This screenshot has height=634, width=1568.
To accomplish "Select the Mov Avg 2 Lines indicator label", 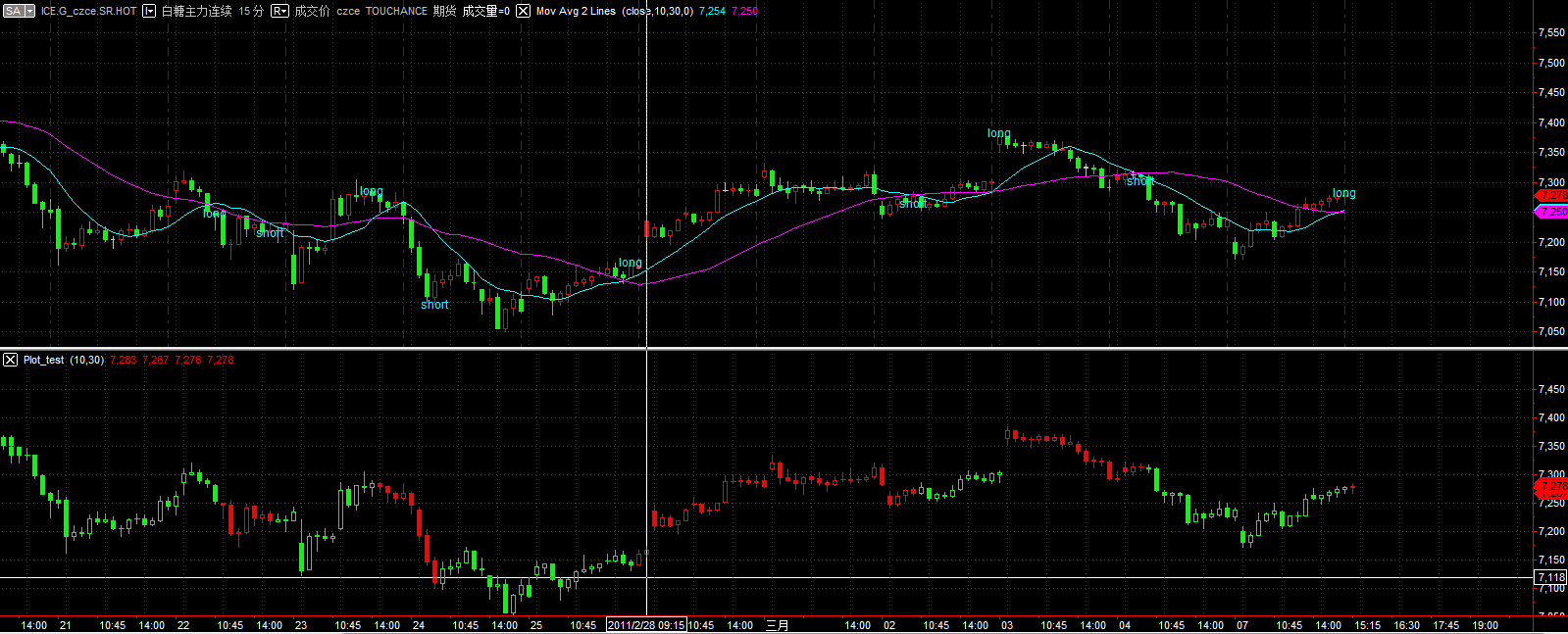I will tap(576, 11).
